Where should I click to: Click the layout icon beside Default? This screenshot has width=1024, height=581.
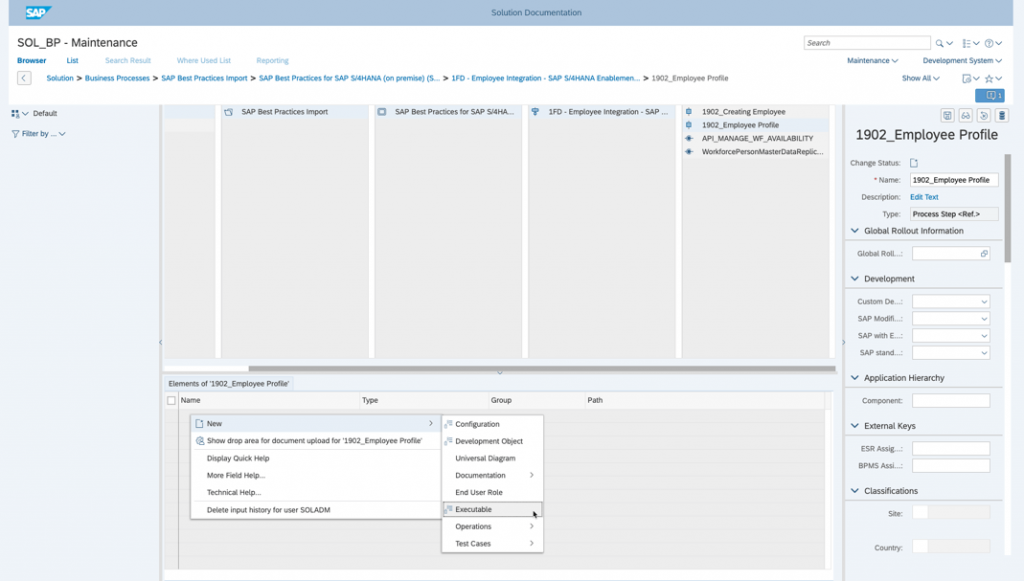(15, 114)
